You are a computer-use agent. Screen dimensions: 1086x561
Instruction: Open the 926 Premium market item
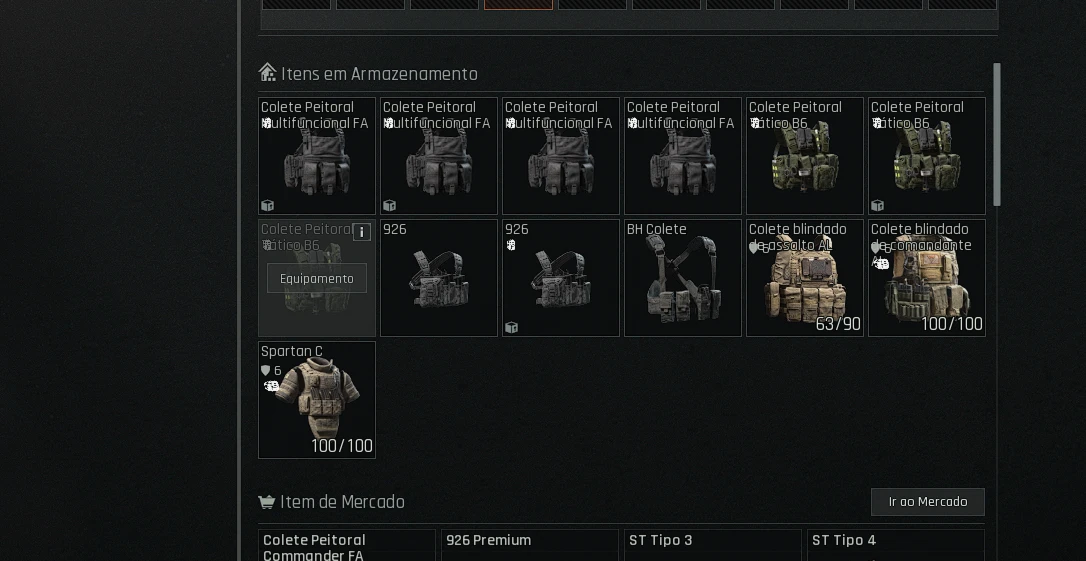529,546
